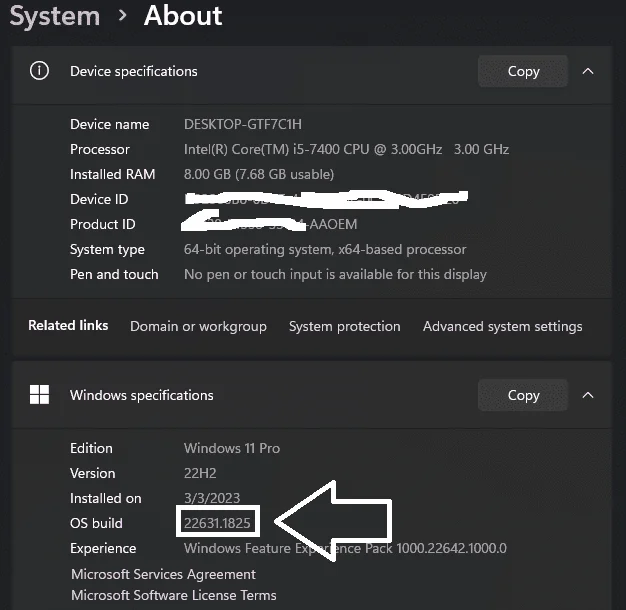Click the Windows specifications heading

pos(142,396)
